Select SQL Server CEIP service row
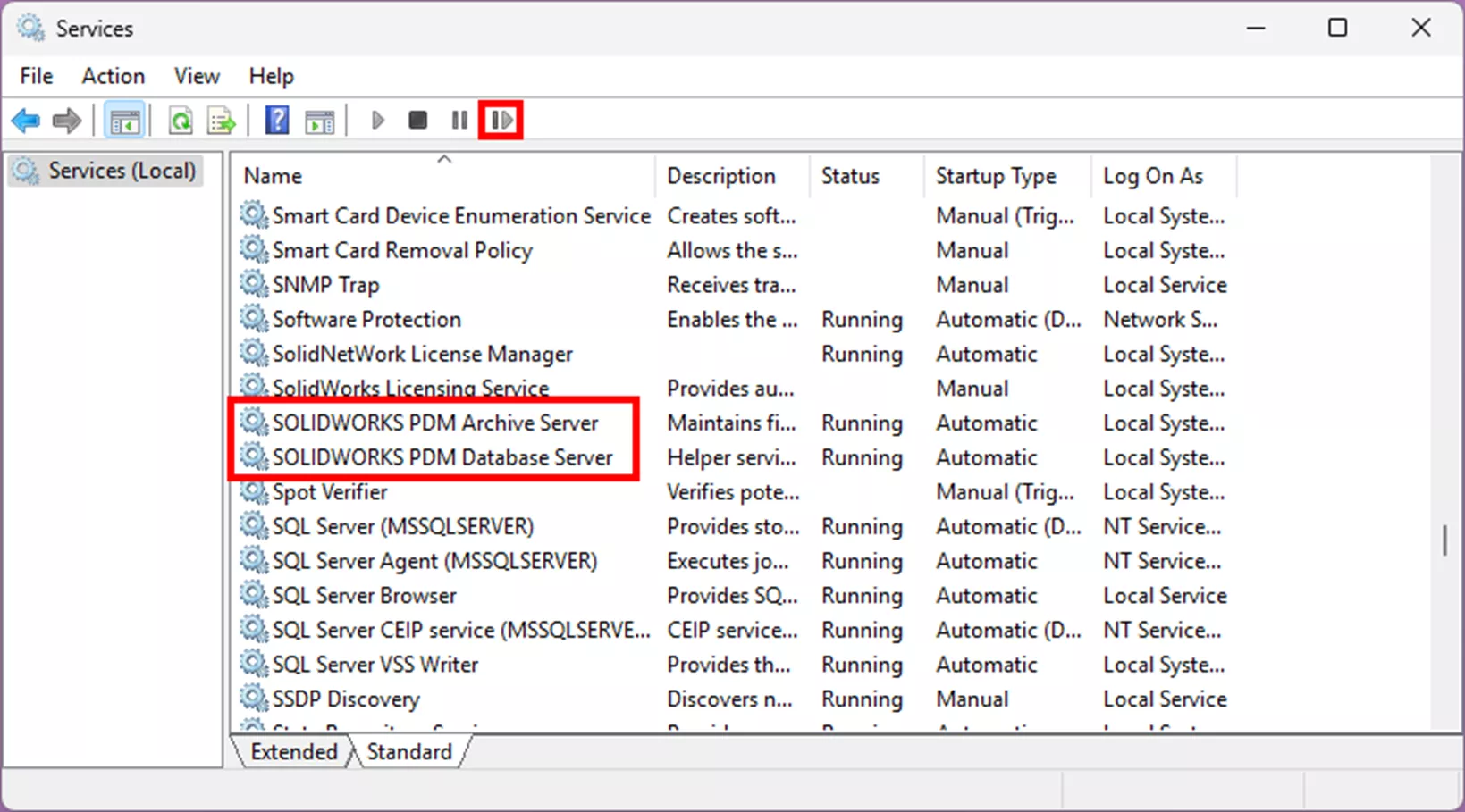This screenshot has width=1465, height=812. pos(733,630)
